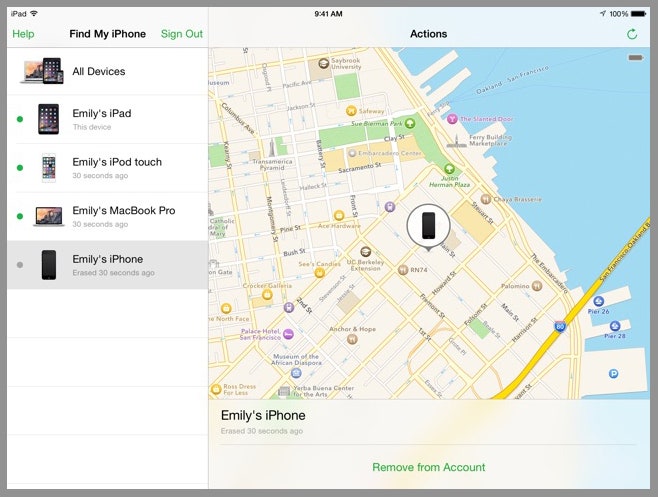Viewport: 658px width, 497px height.
Task: Tap Crocker Galleria shopping marker
Action: point(267,295)
